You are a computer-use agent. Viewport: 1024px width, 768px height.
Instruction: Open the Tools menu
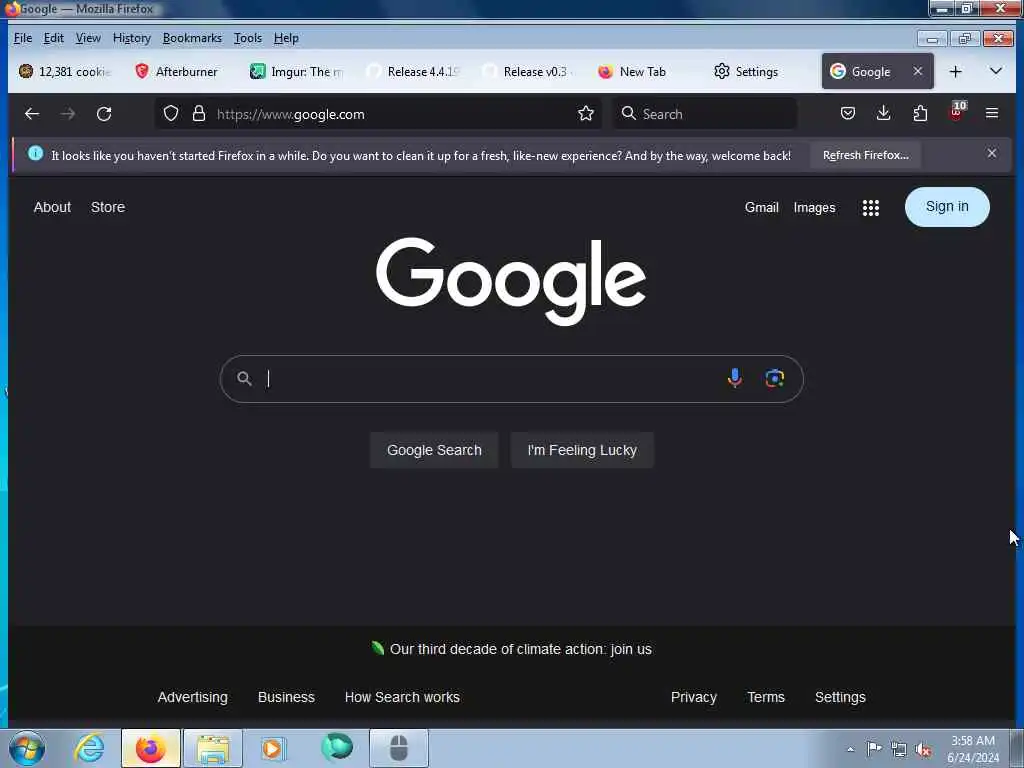[248, 38]
